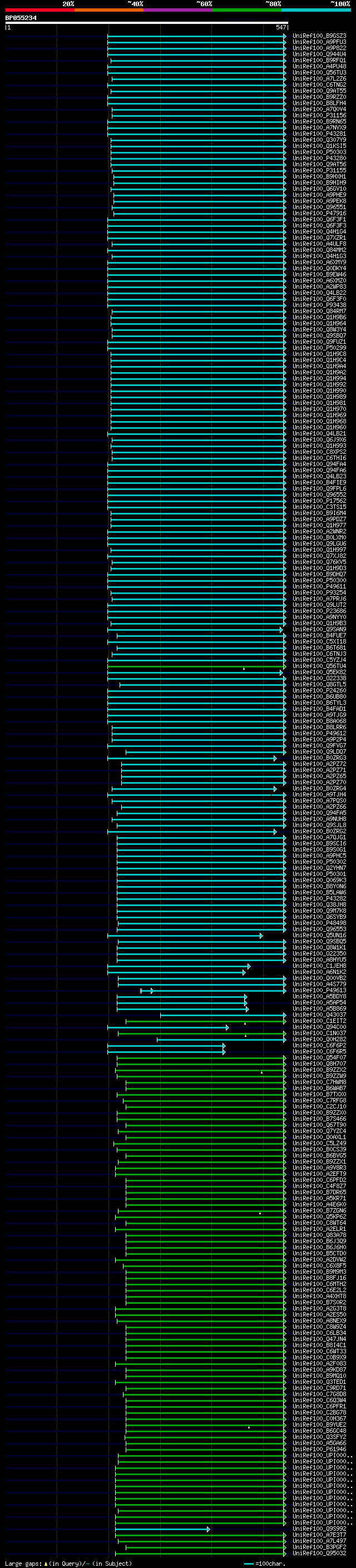
Task: Select hit label UniRef100_Q95032
Action: pyautogui.click(x=319, y=1553)
